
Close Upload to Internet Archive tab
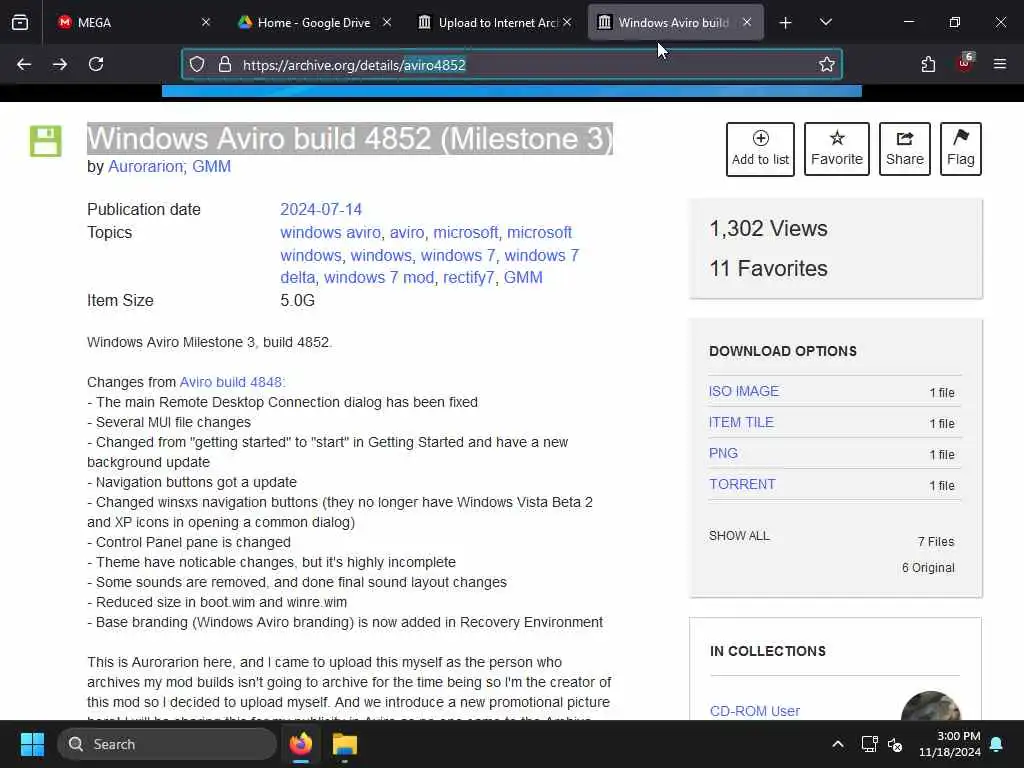pos(567,22)
